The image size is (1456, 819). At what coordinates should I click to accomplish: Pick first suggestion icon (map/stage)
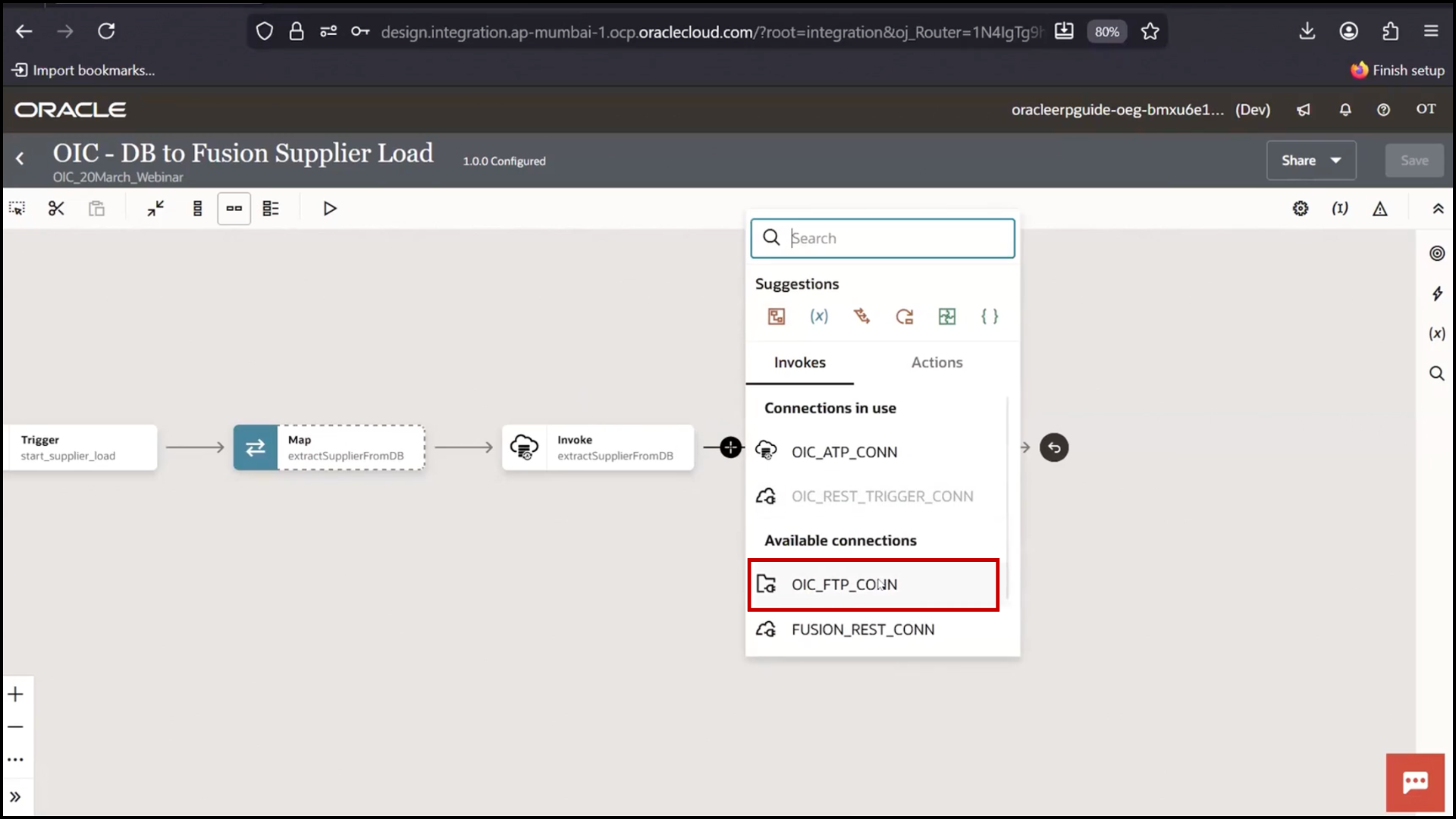[777, 316]
